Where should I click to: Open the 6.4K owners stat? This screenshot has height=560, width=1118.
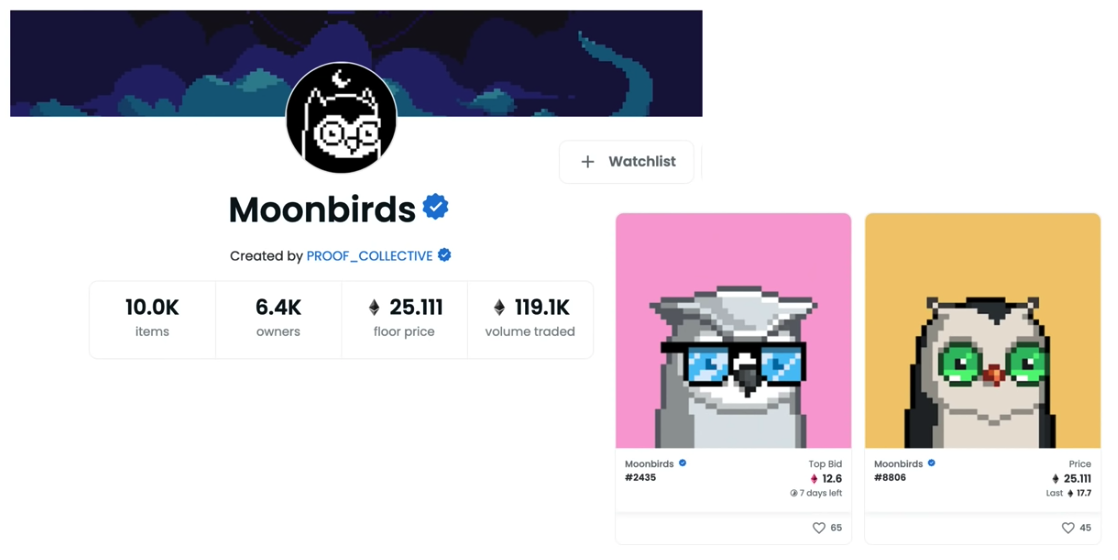[x=278, y=320]
